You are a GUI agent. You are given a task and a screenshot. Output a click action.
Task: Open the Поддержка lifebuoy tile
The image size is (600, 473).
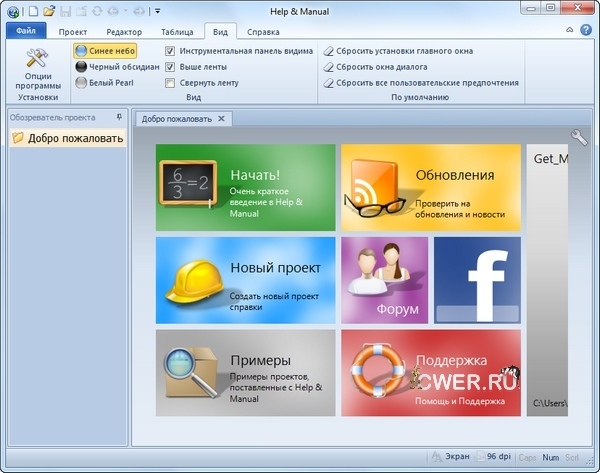pyautogui.click(x=430, y=372)
